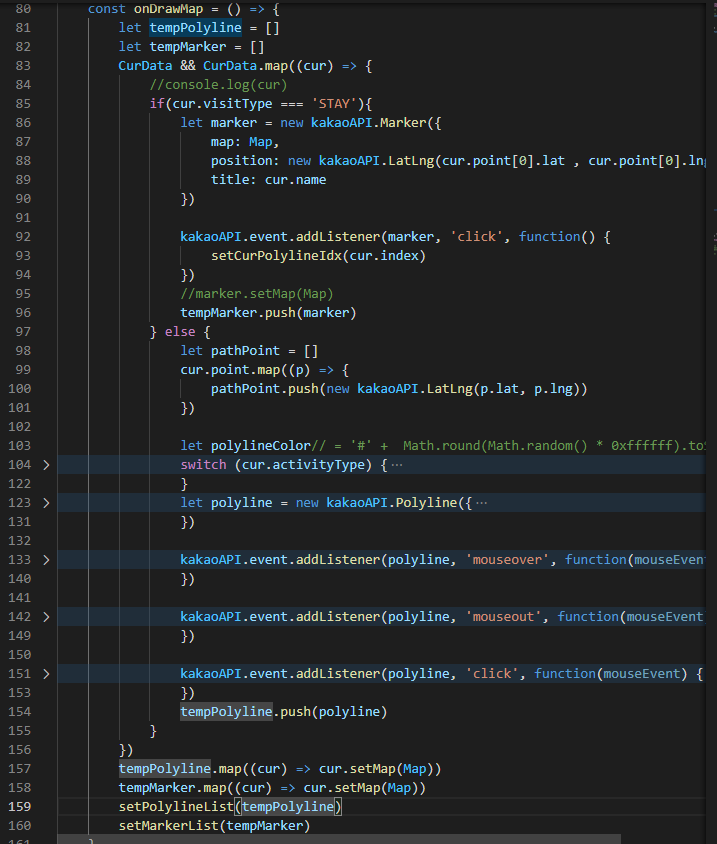Click line number 104 in the gutter
Screen dimensions: 717x844
click(20, 465)
